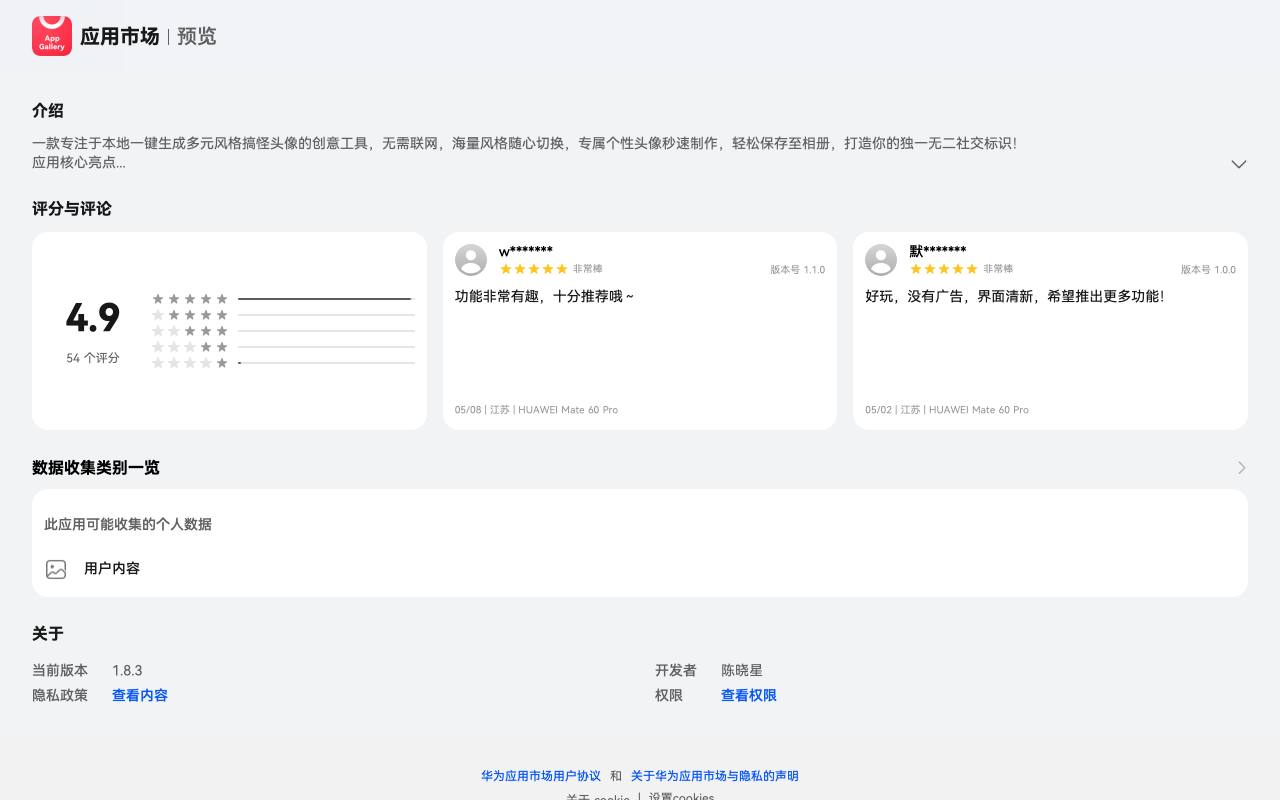Click reviewer name 默*******
The height and width of the screenshot is (800, 1280).
tap(938, 251)
